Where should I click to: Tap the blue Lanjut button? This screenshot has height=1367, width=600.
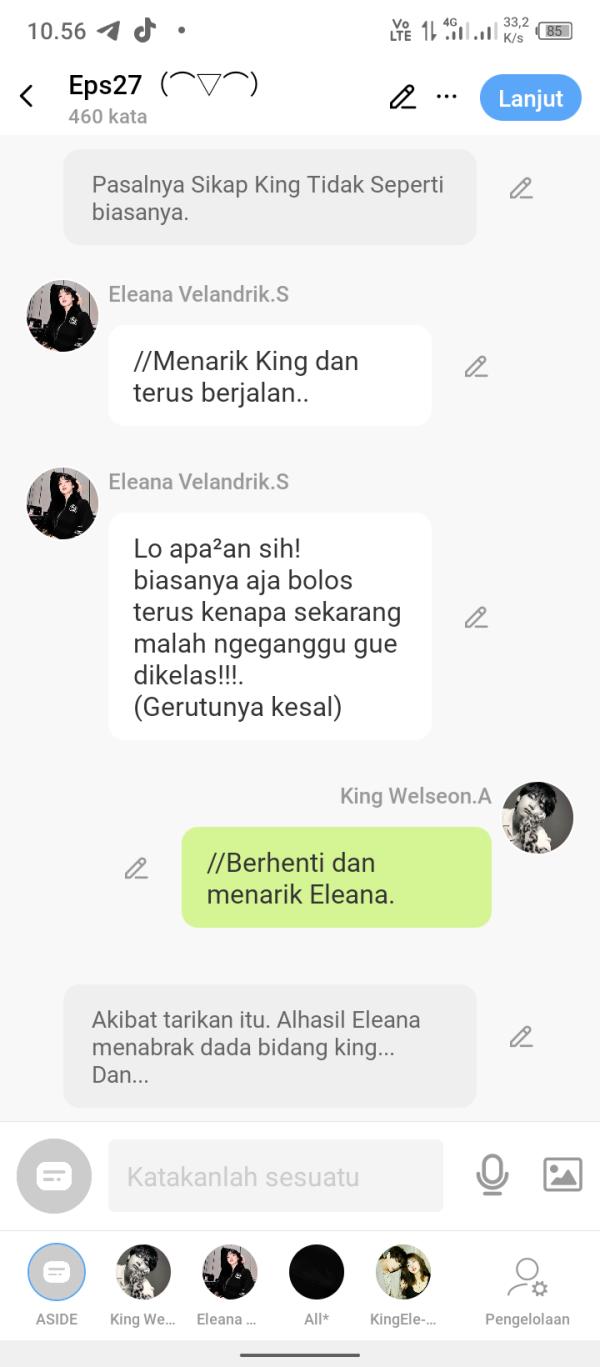[x=530, y=98]
